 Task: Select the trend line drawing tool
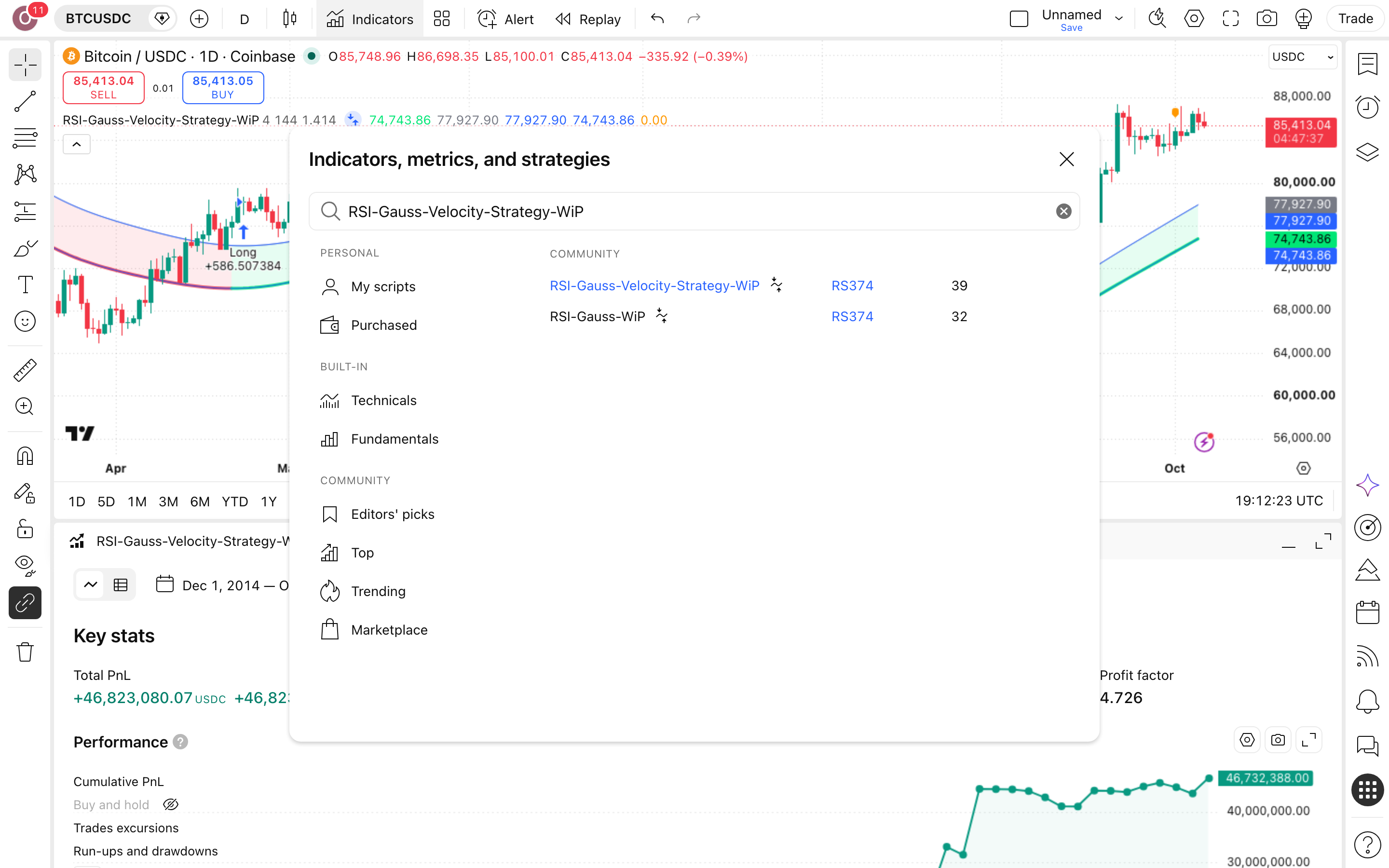coord(25,102)
